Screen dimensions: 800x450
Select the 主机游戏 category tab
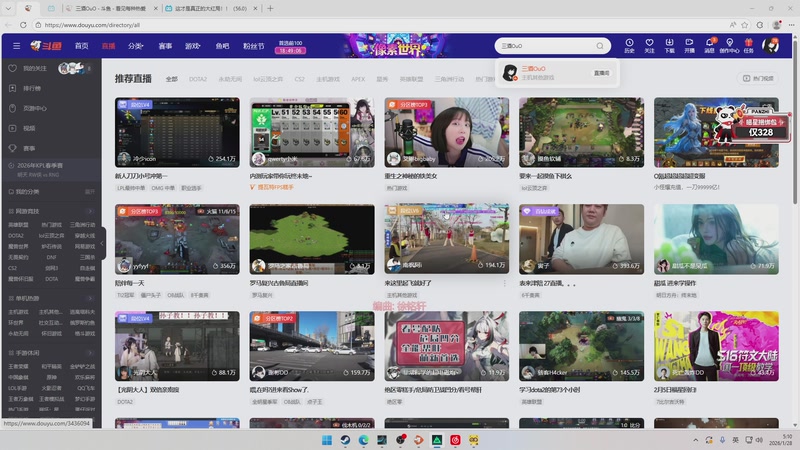(x=328, y=79)
